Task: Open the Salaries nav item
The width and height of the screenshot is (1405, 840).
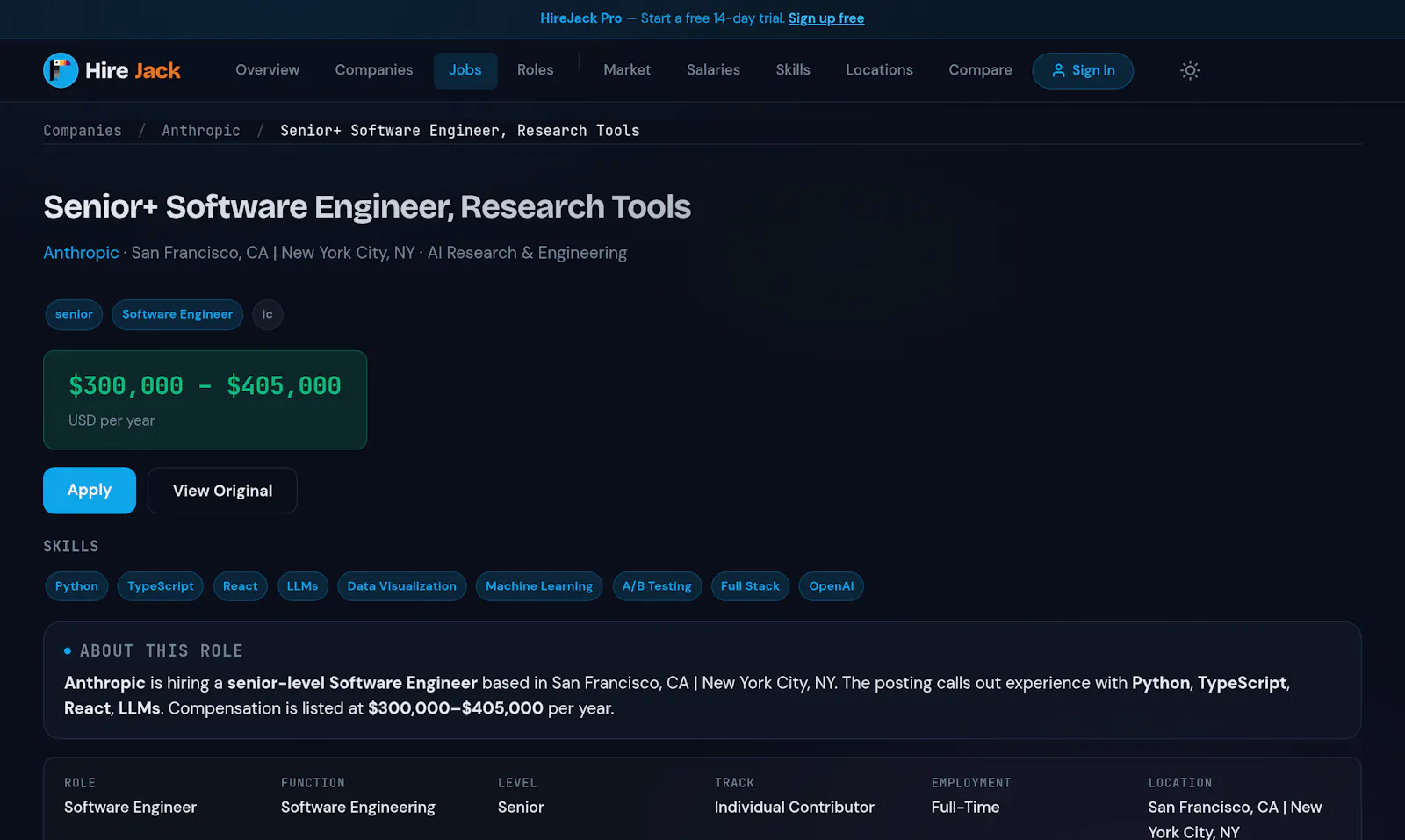Action: point(713,70)
